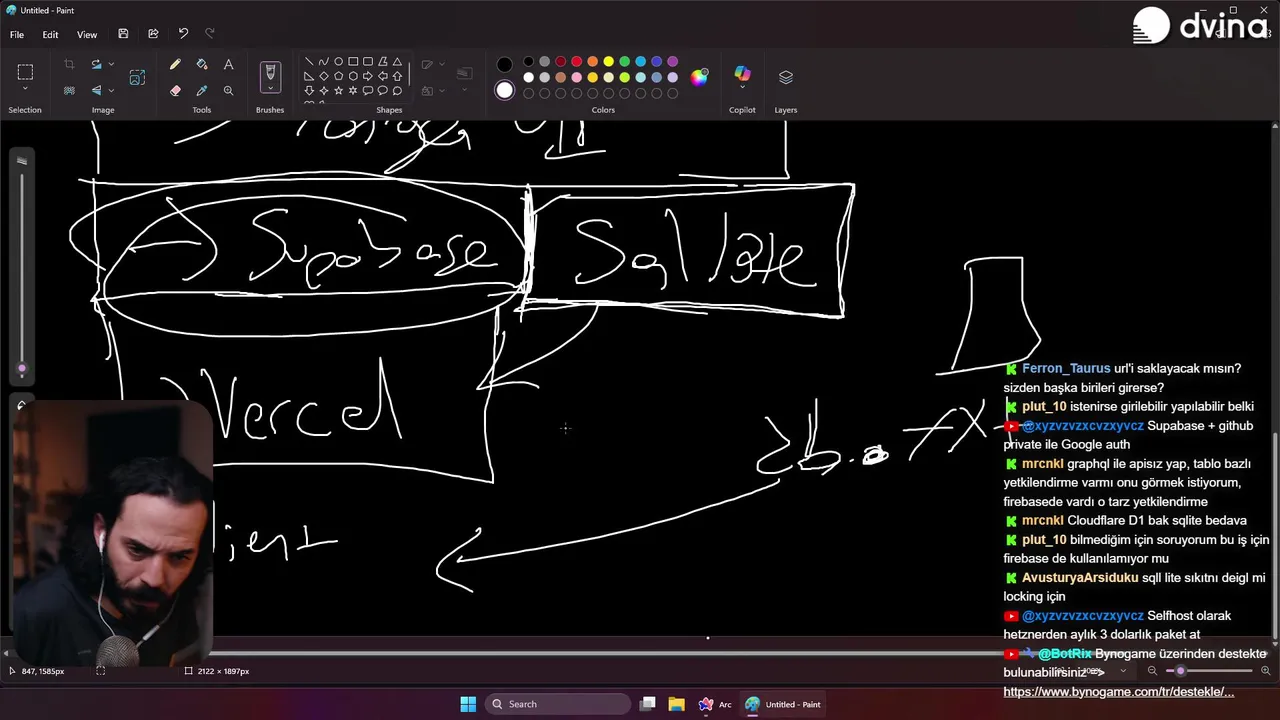Viewport: 1280px width, 720px height.
Task: Select the Fill bucket tool
Action: 202,64
